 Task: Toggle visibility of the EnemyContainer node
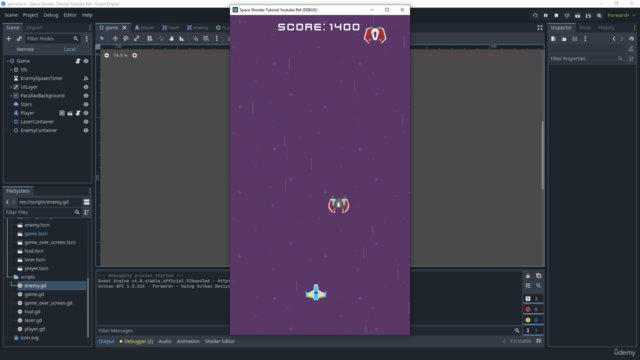[86, 131]
